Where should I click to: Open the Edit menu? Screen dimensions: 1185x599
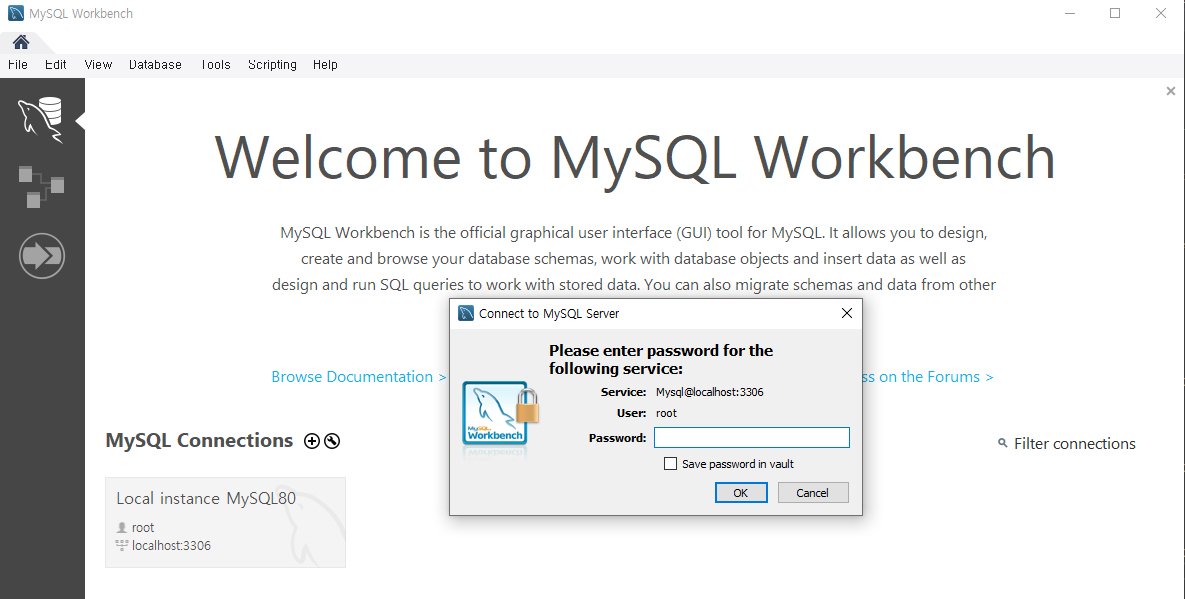55,65
